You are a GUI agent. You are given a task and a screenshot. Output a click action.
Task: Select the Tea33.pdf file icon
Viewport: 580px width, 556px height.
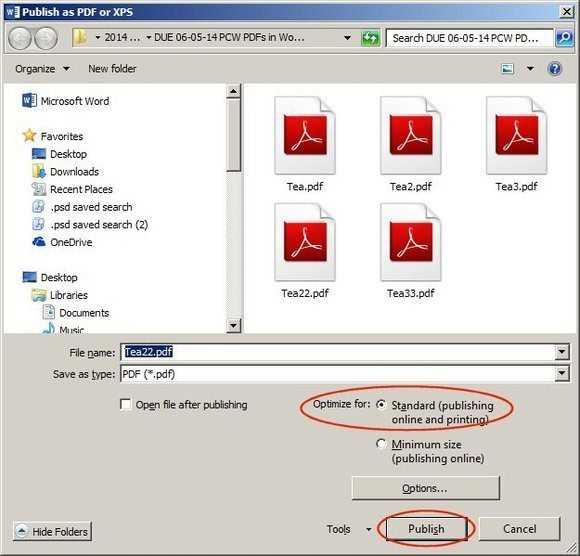click(x=411, y=242)
